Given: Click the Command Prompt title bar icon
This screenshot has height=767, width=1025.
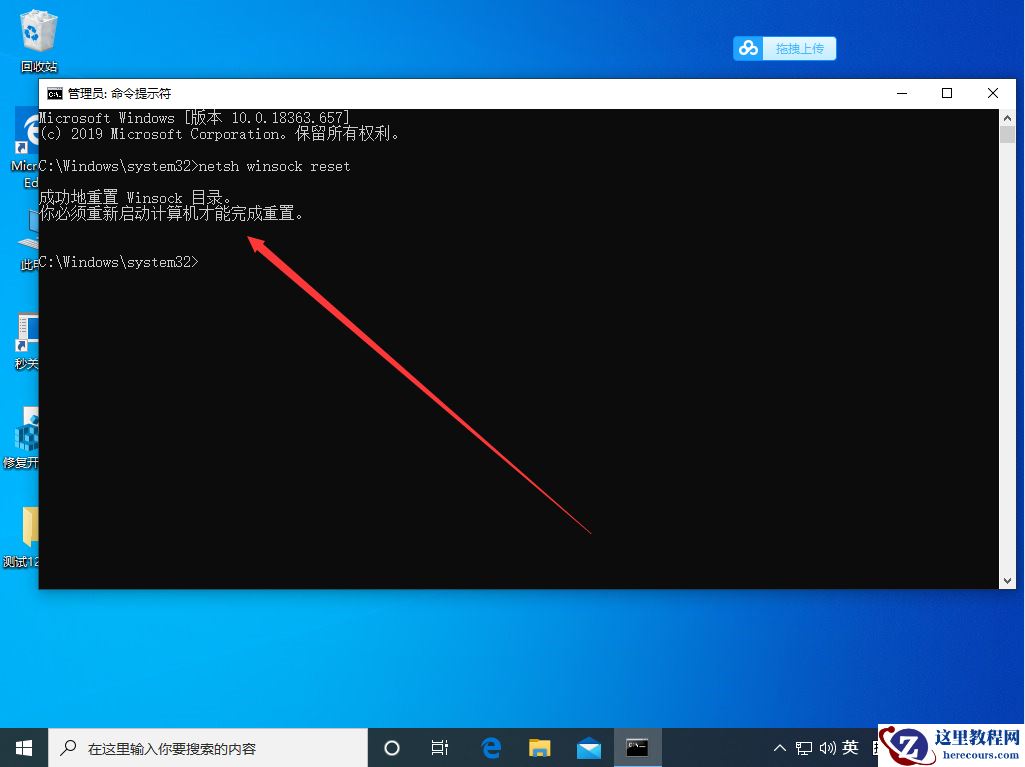Looking at the screenshot, I should tap(53, 93).
